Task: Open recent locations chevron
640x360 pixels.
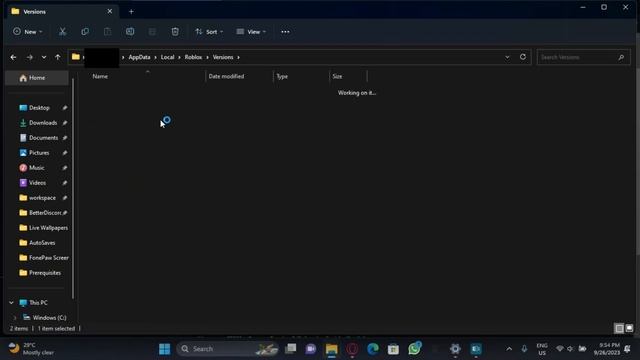Action: (44, 57)
